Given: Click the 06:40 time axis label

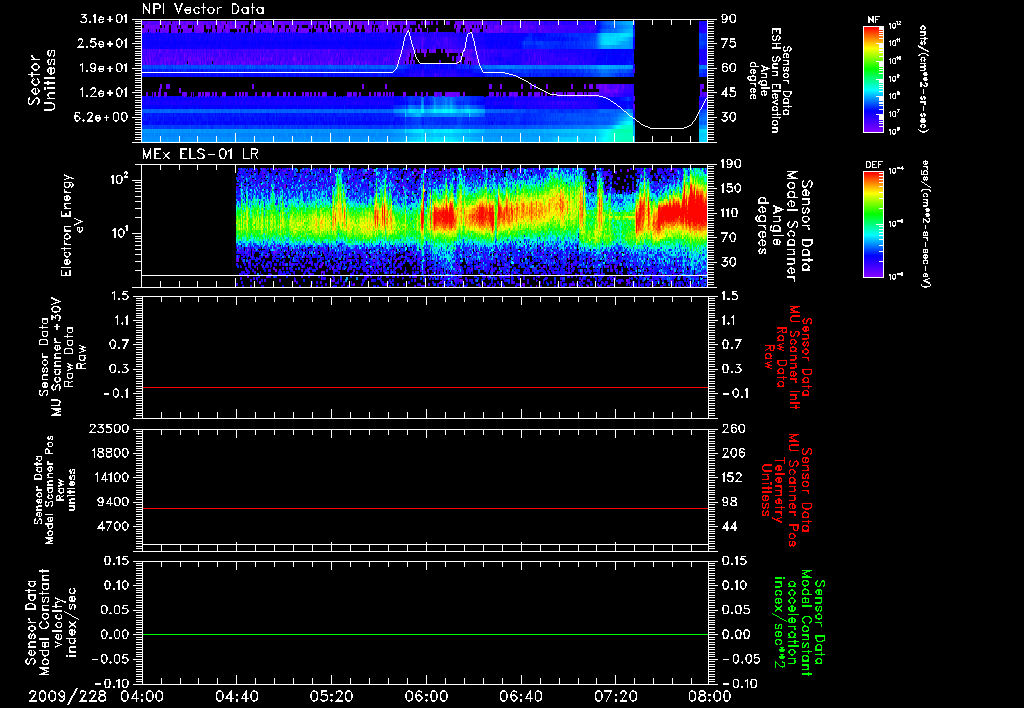Looking at the screenshot, I should (520, 696).
